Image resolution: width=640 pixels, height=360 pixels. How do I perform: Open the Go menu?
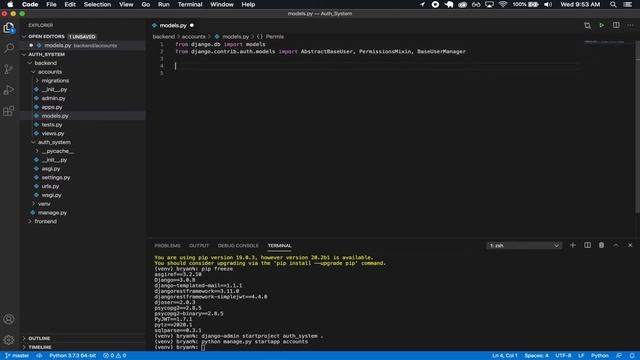[x=145, y=4]
